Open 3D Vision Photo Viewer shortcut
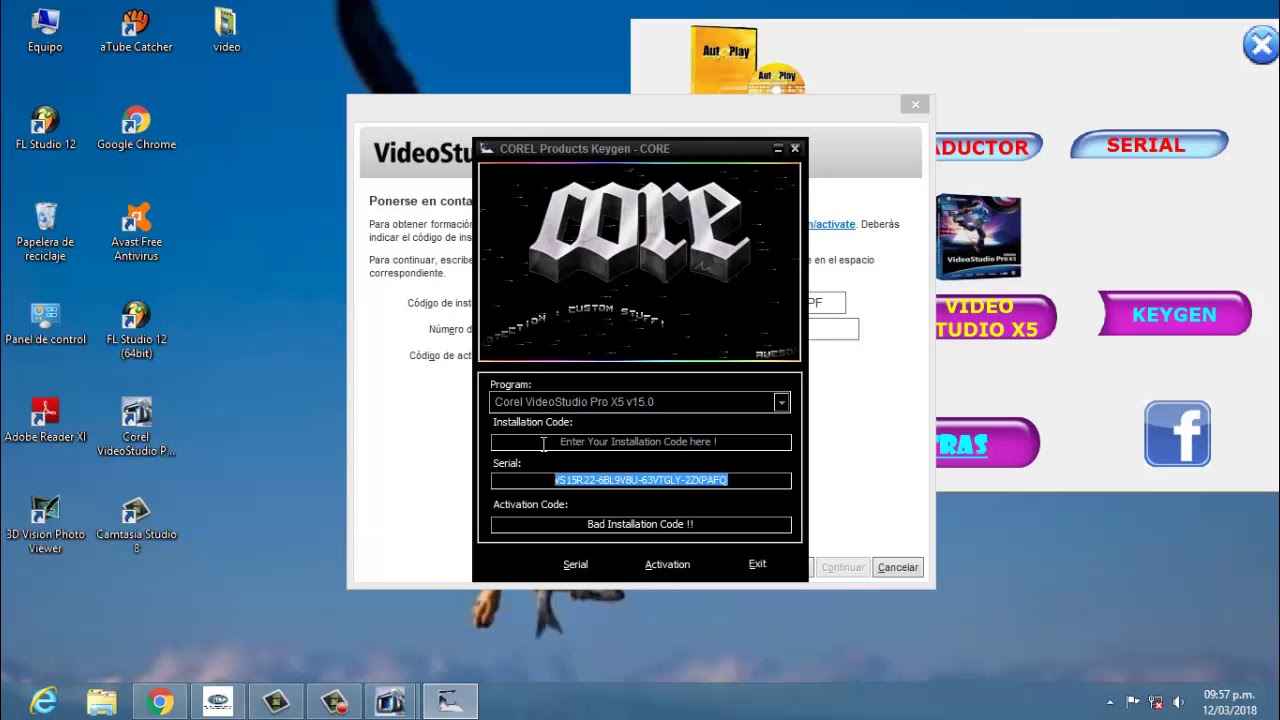Screen dimensions: 1280x720 pyautogui.click(x=45, y=525)
